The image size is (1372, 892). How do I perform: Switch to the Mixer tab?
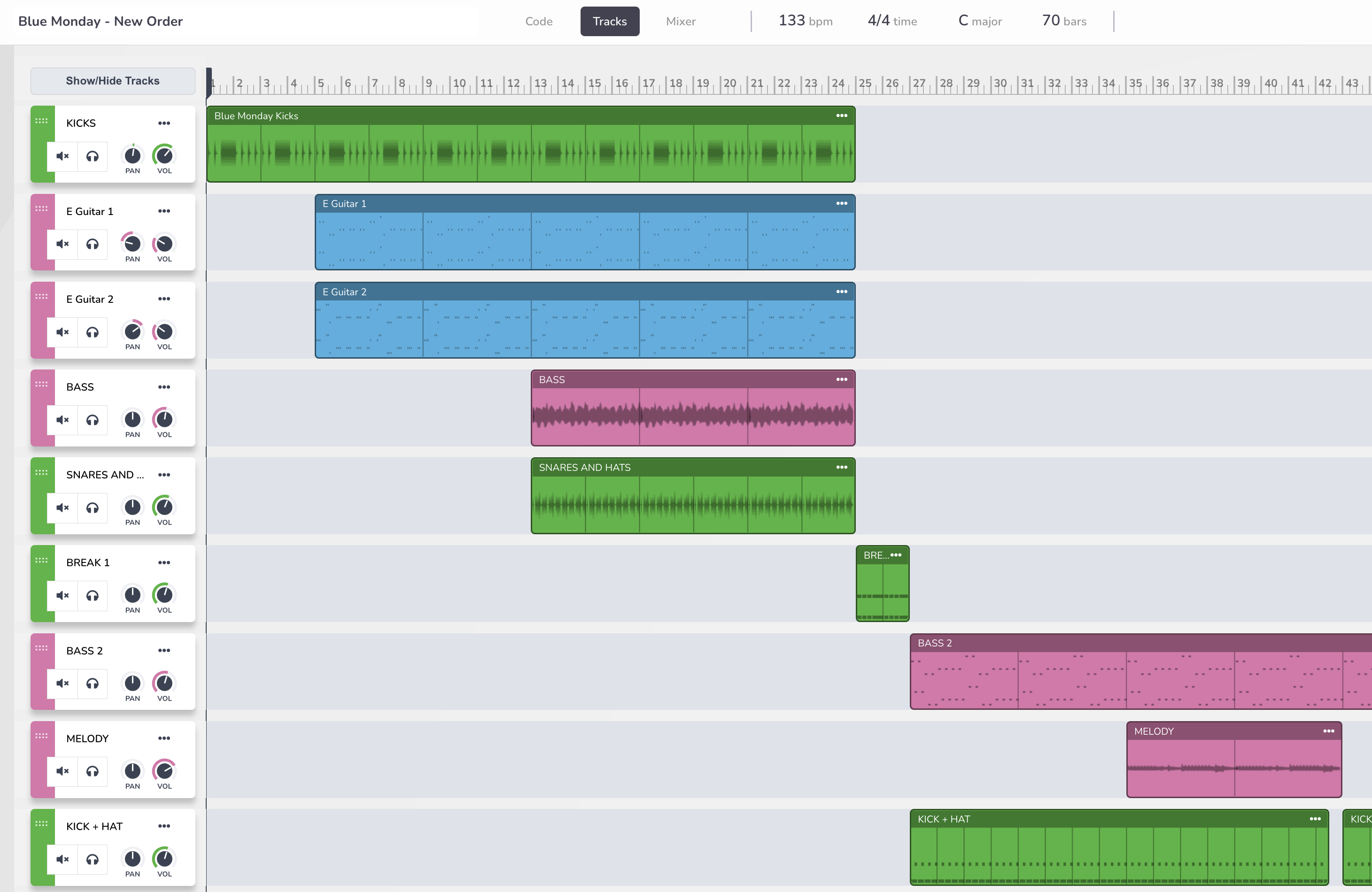pos(680,21)
